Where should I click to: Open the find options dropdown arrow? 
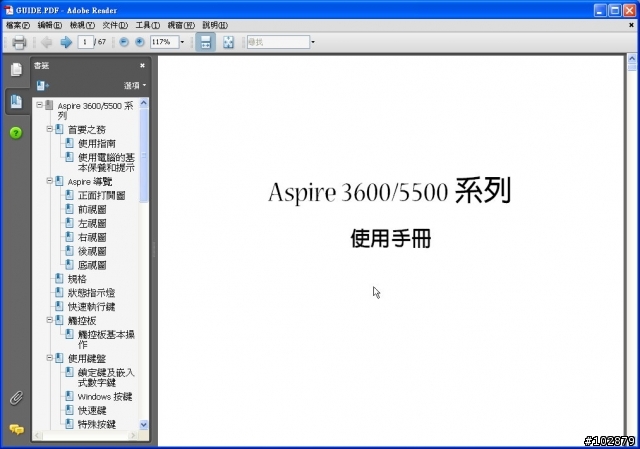[313, 42]
